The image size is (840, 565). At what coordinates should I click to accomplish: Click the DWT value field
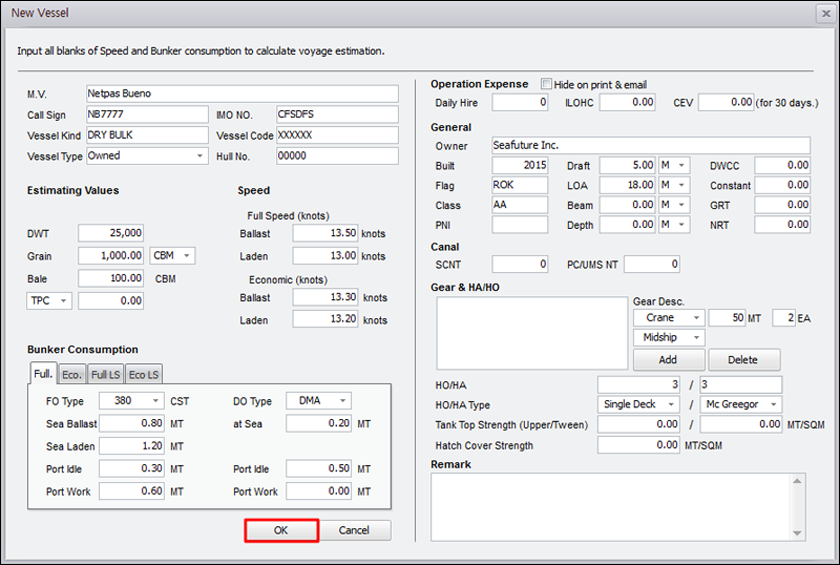pos(111,233)
